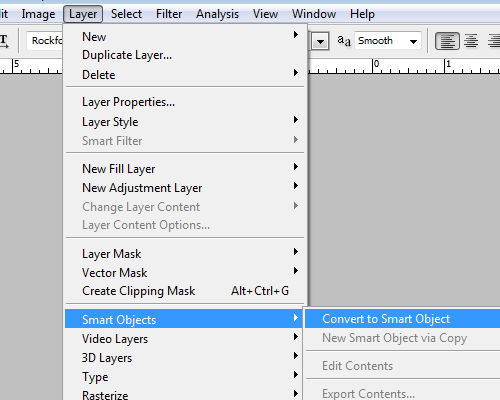This screenshot has width=500, height=400.
Task: Click the anti-aliasing aa icon
Action: point(344,41)
